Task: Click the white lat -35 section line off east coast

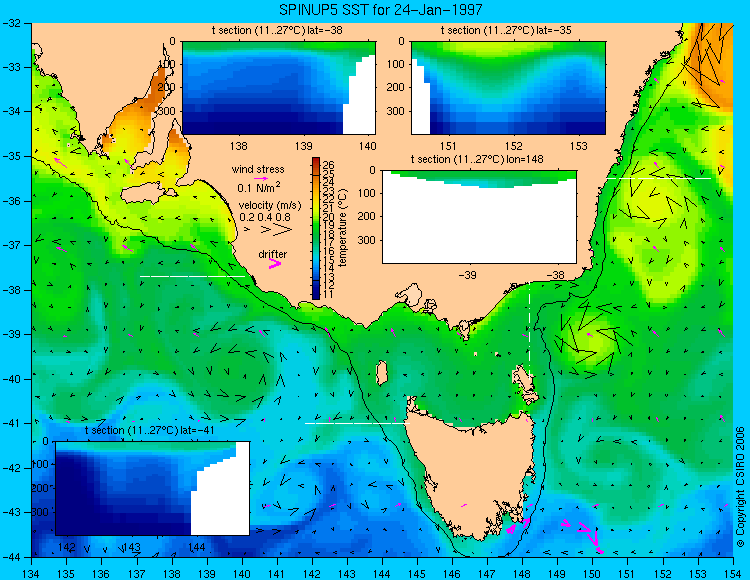Action: (x=658, y=178)
